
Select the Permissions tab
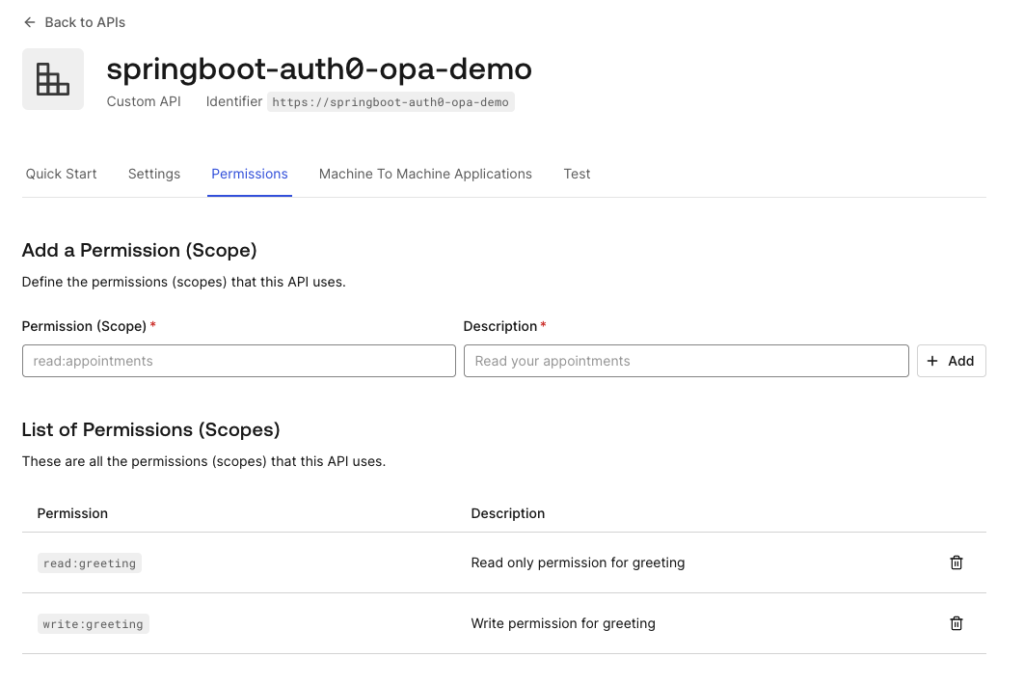point(249,174)
